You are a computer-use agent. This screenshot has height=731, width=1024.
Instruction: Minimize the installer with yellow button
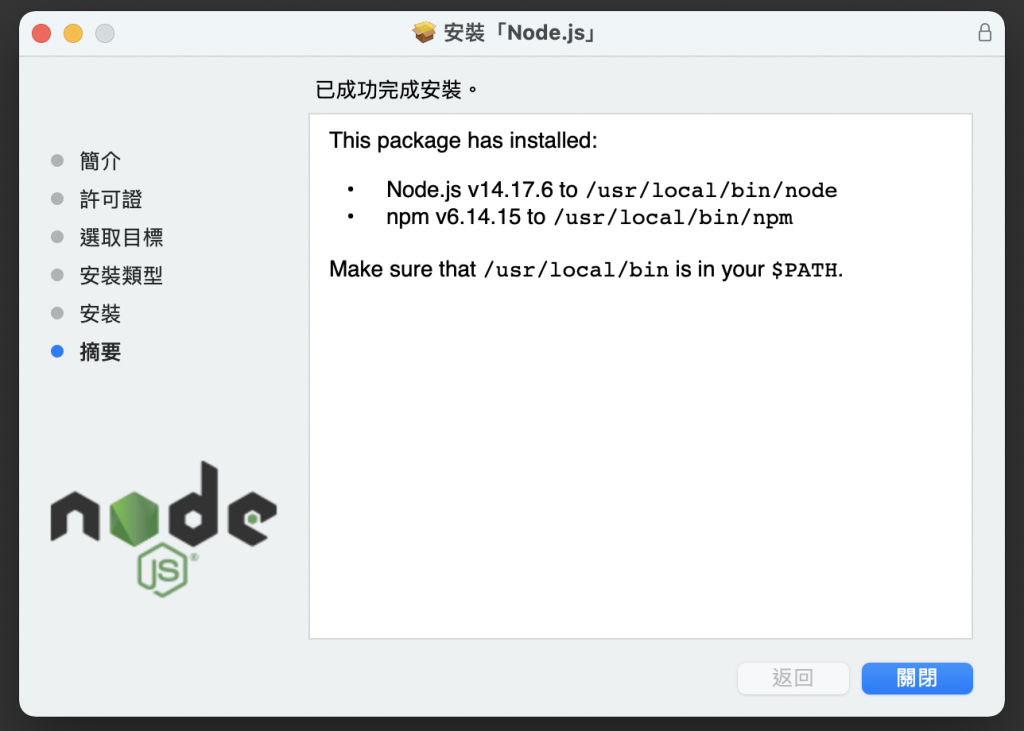(x=73, y=33)
